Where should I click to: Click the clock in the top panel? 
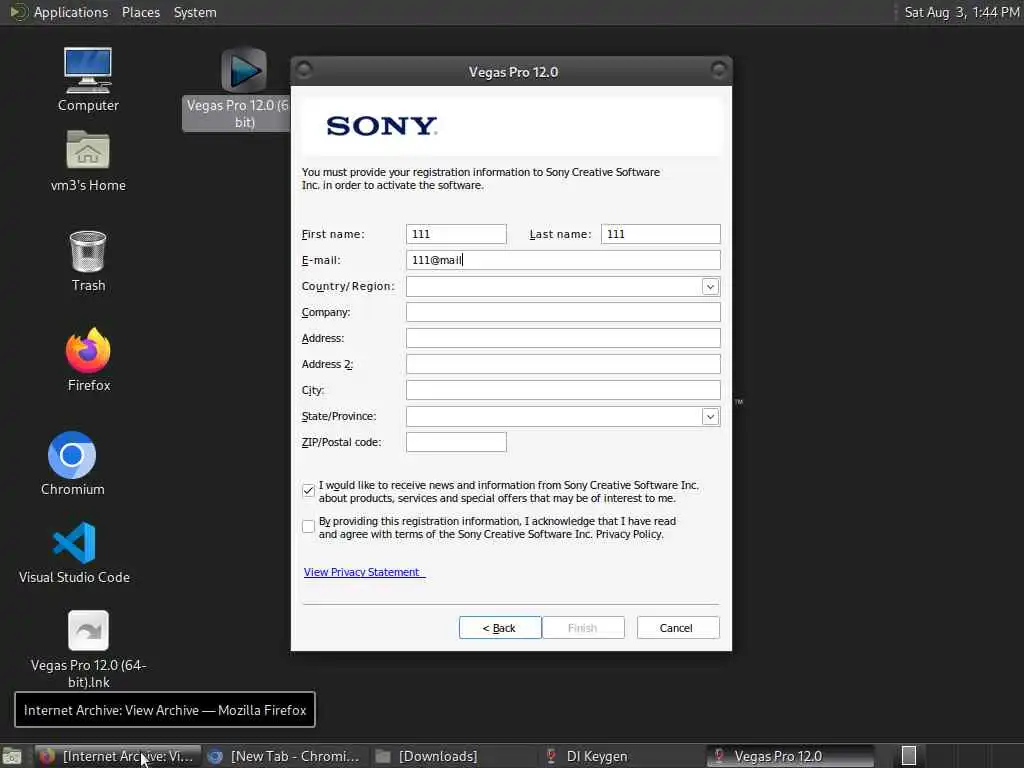961,12
